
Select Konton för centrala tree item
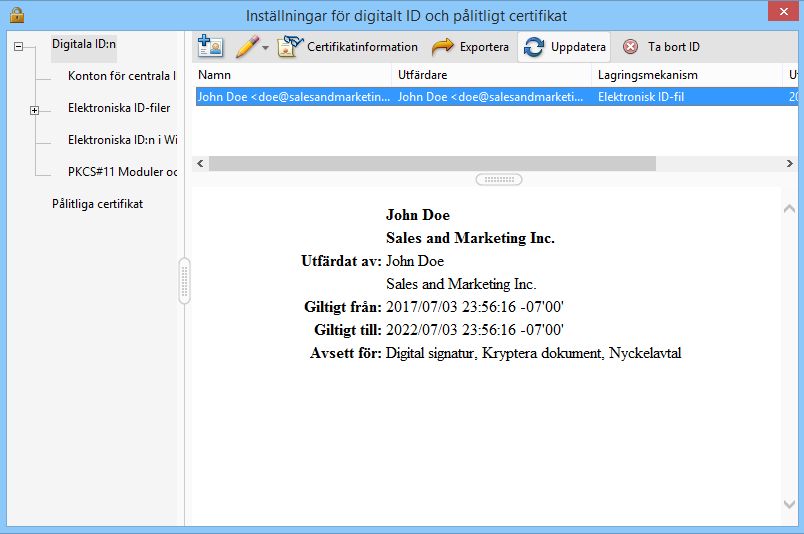122,76
